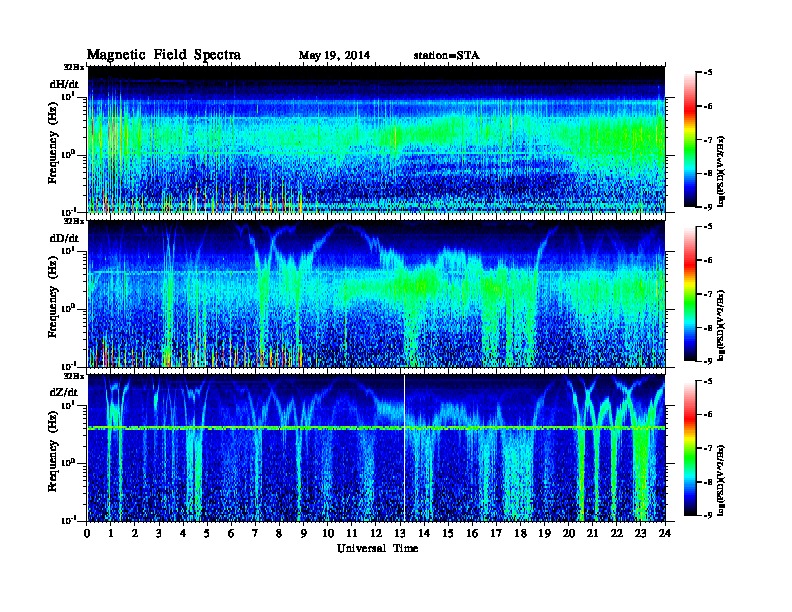Click the hour 5 tick label on the time axis
Viewport: 792px width, 612px height.
(207, 533)
